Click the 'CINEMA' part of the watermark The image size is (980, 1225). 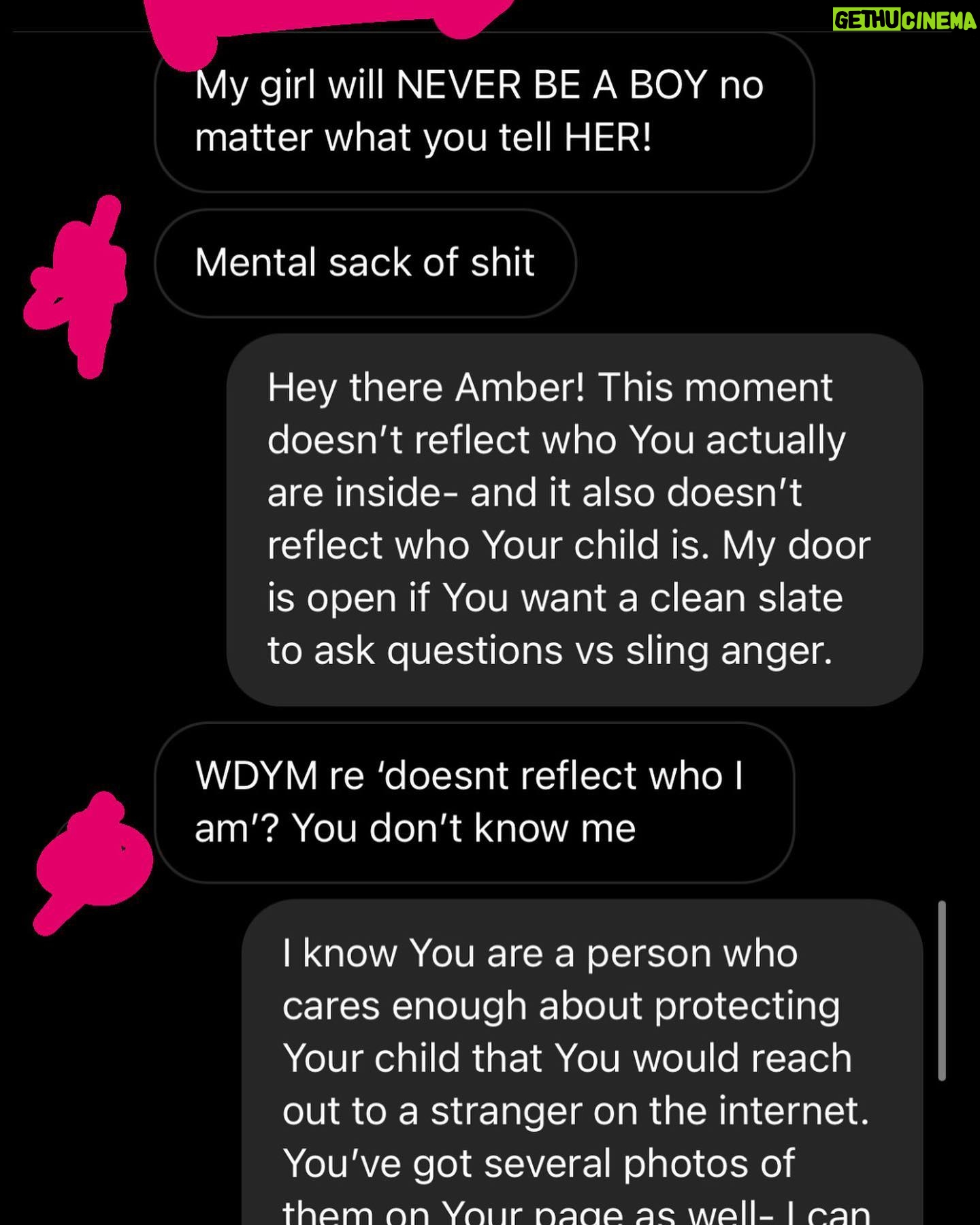(x=941, y=20)
